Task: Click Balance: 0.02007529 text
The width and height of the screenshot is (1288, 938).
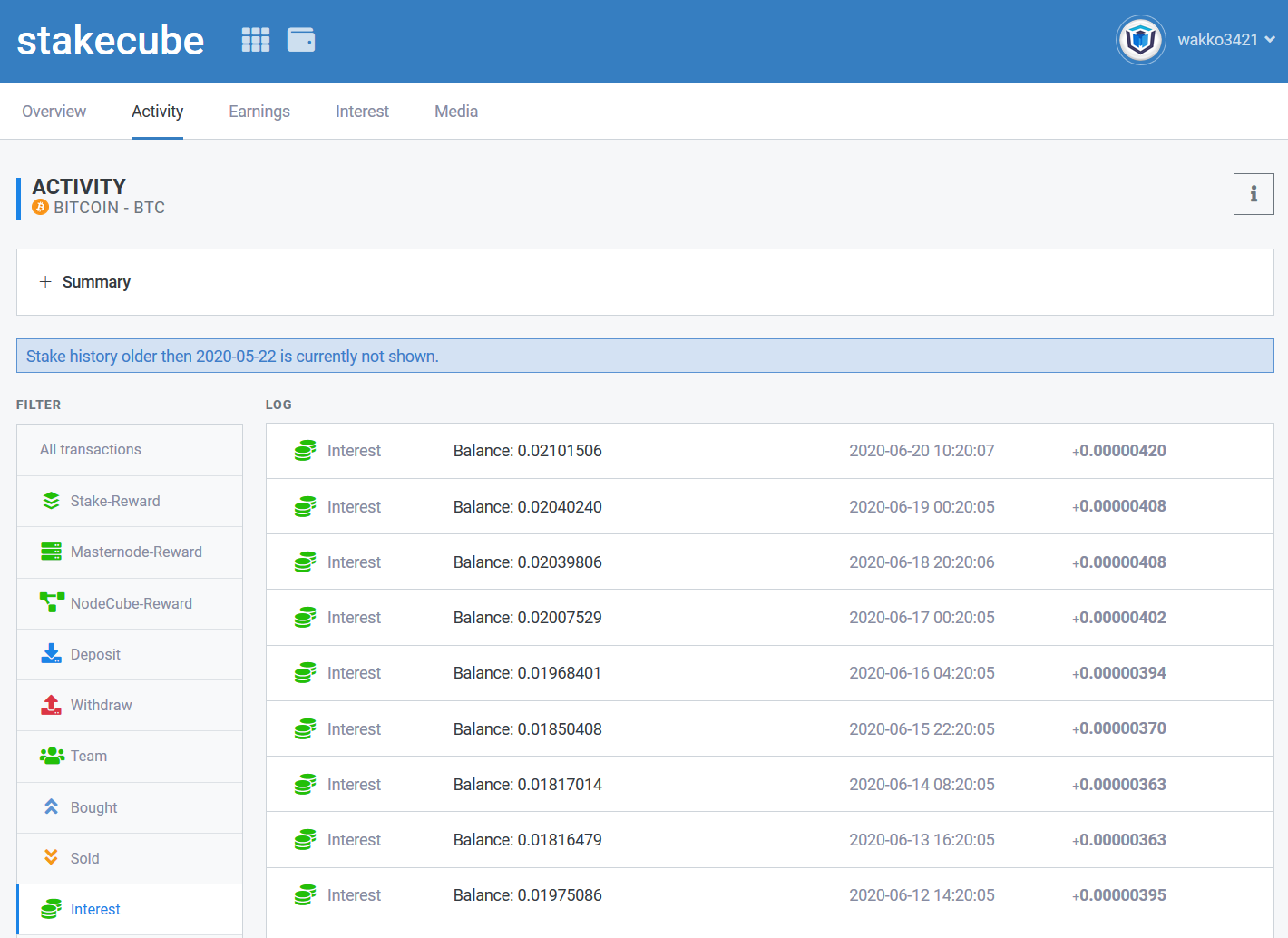Action: [x=528, y=618]
